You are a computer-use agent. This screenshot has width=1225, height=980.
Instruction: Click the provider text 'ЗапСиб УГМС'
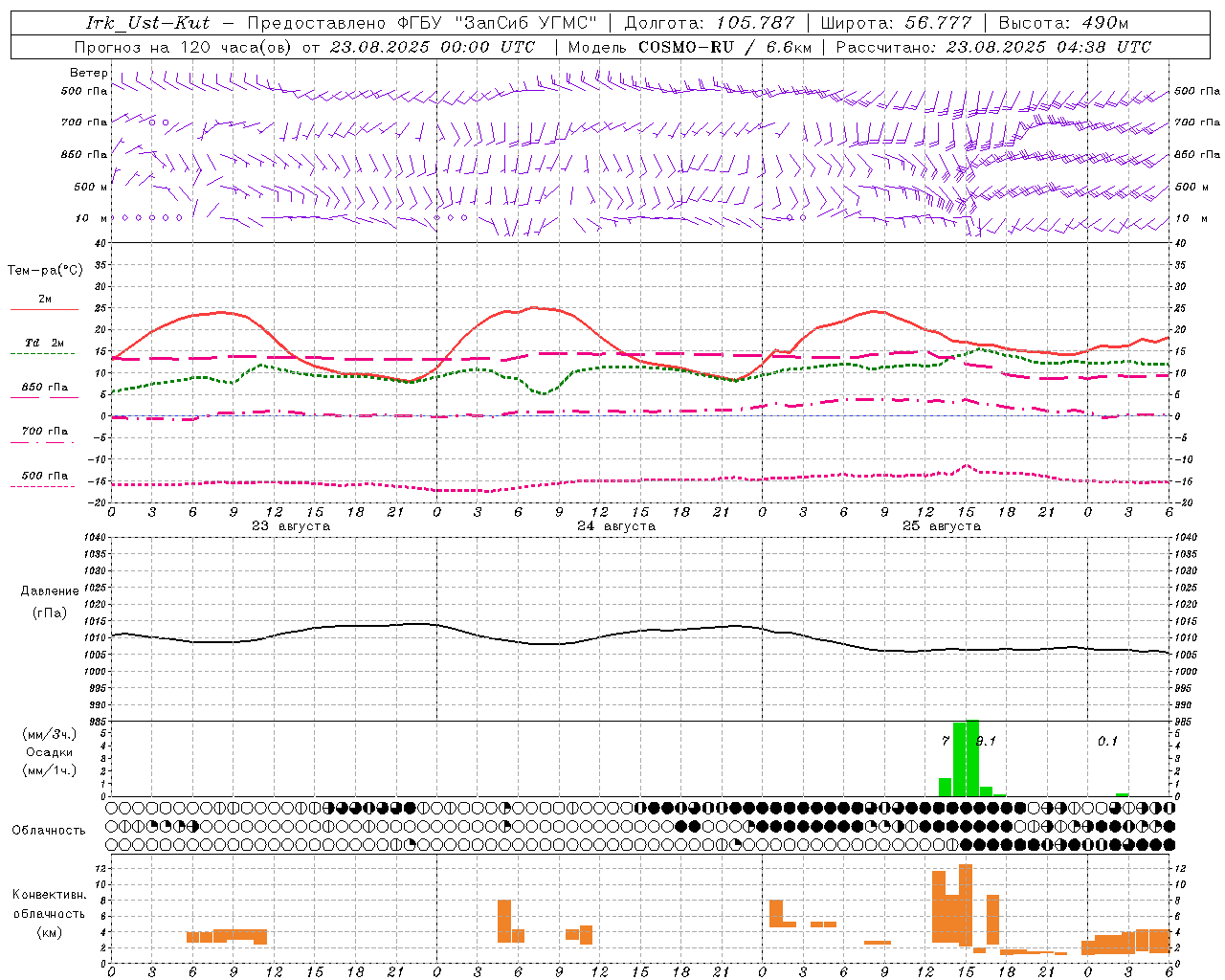tap(526, 23)
